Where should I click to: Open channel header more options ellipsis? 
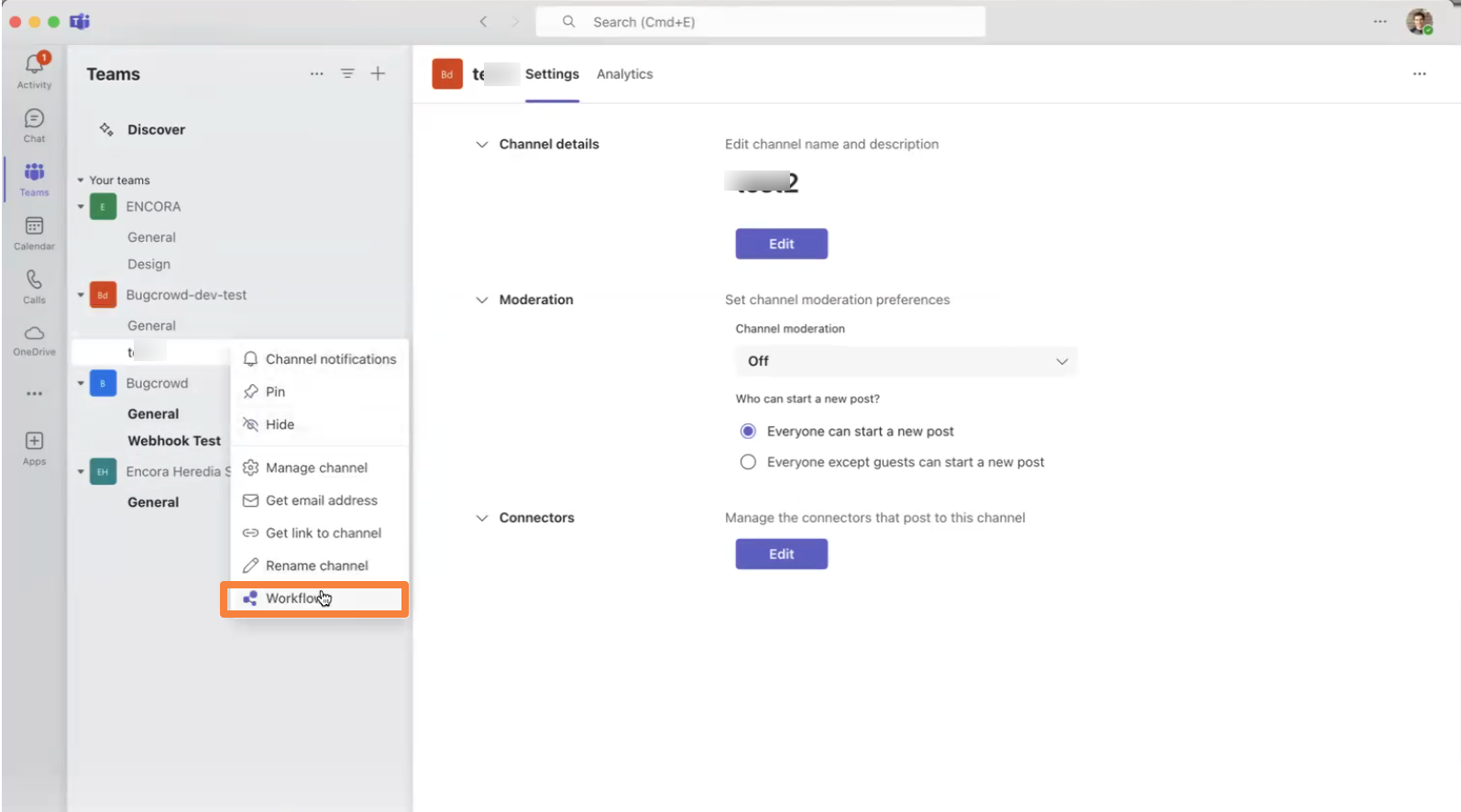click(x=1419, y=73)
